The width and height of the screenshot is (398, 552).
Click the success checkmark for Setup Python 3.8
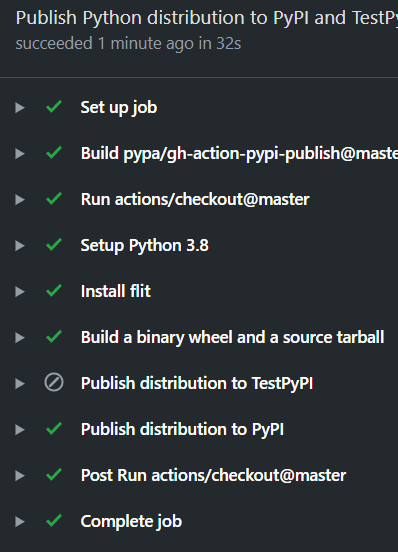point(54,245)
